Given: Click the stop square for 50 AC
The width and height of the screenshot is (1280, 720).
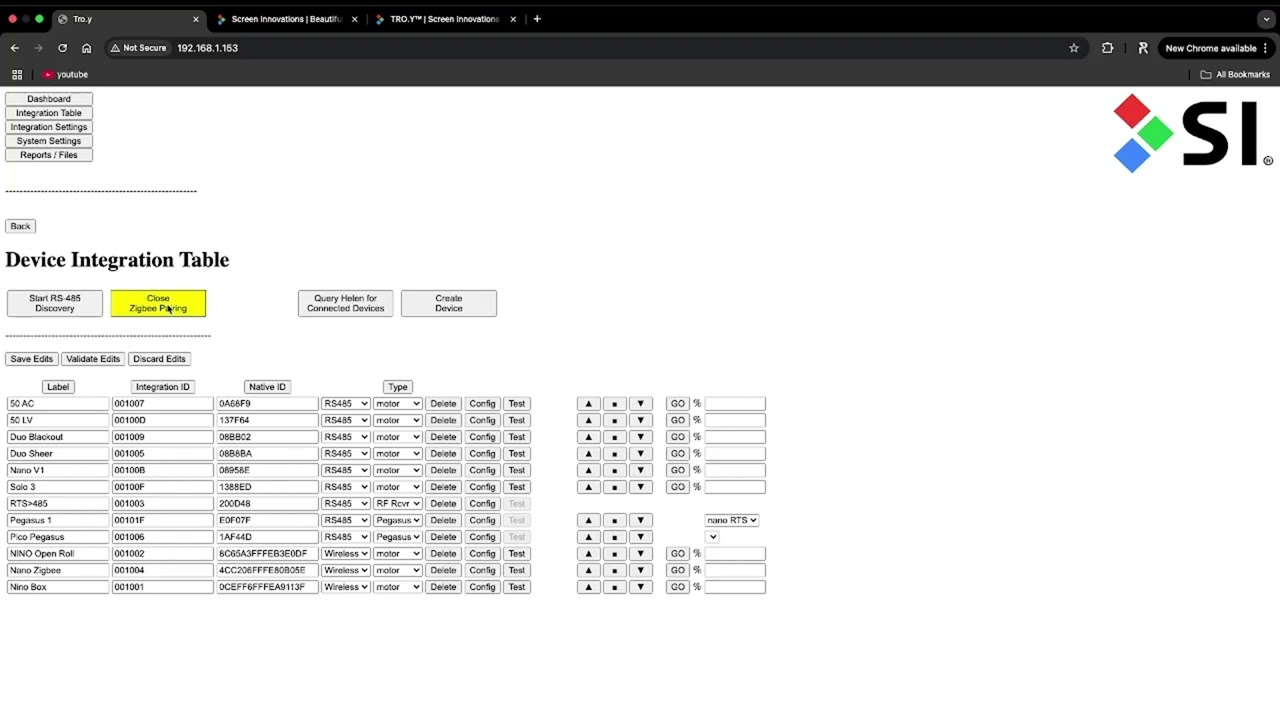Looking at the screenshot, I should 614,404.
